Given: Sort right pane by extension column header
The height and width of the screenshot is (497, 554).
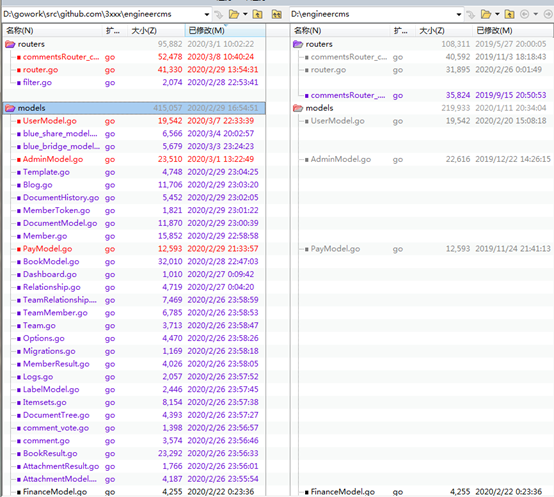Looking at the screenshot, I should click(x=402, y=30).
